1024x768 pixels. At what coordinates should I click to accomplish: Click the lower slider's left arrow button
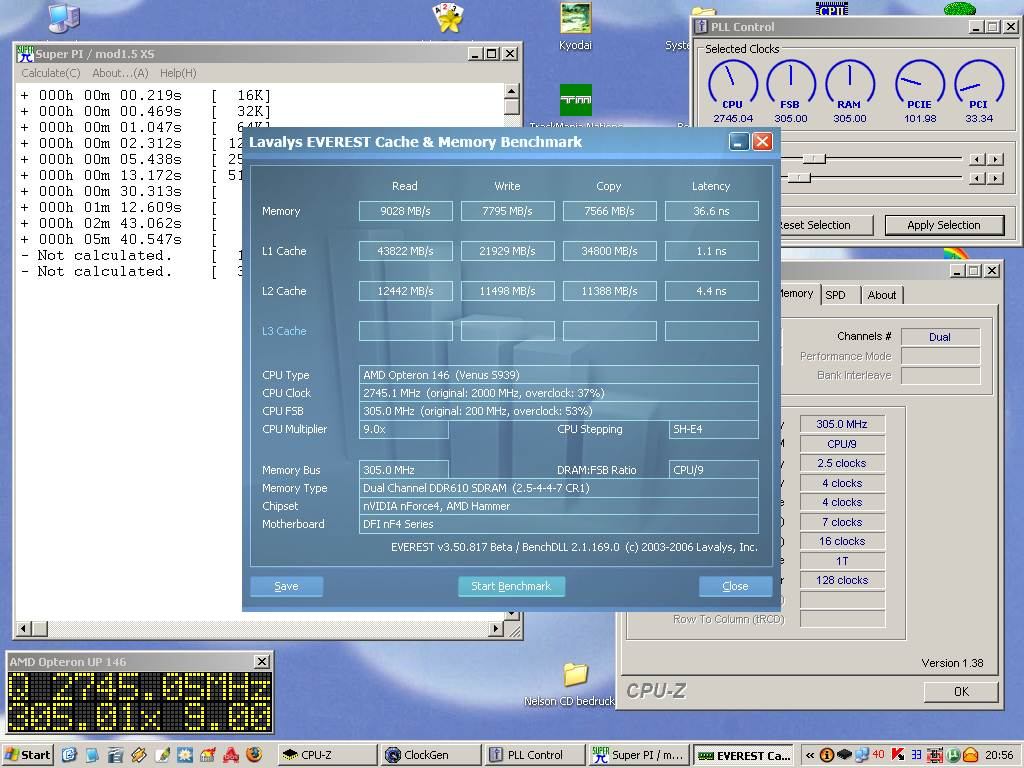(977, 178)
